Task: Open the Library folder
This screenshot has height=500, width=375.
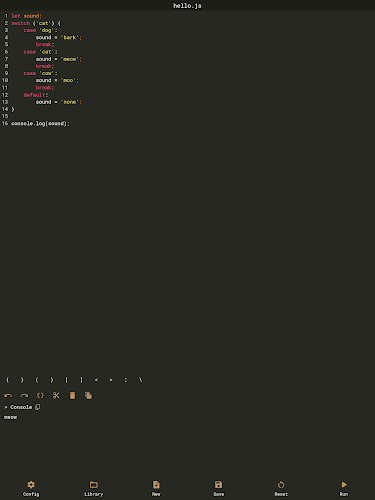Action: tap(94, 488)
